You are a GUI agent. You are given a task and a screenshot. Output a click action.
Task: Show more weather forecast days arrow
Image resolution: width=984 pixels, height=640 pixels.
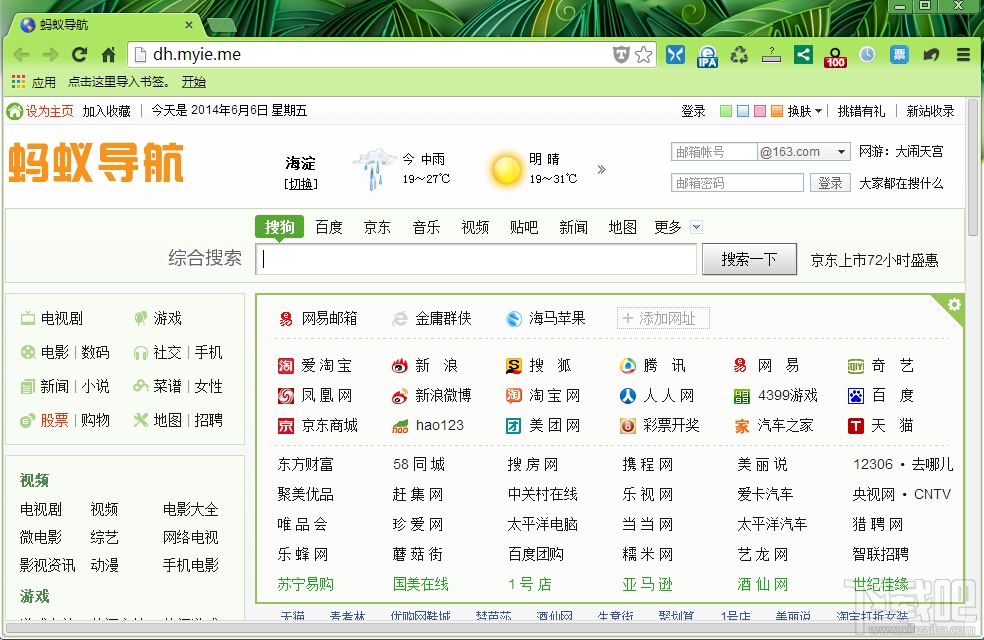tap(601, 169)
